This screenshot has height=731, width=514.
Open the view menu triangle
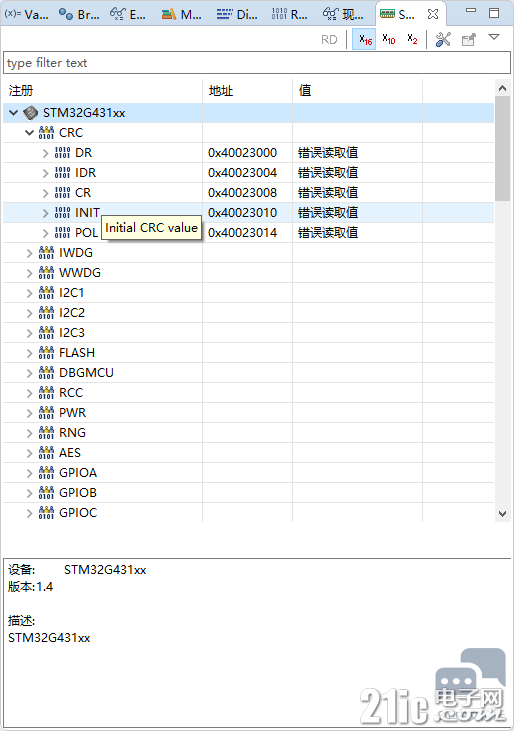(494, 37)
